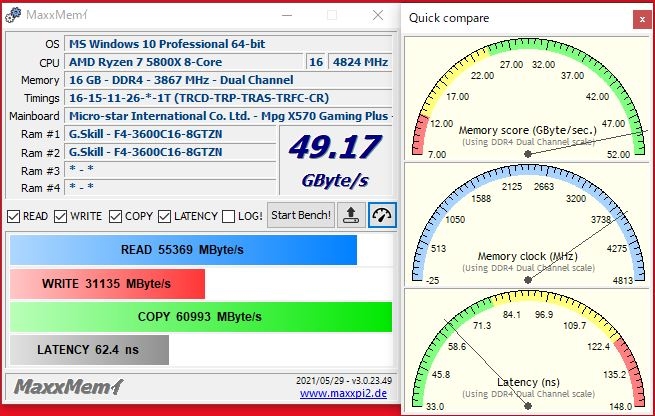This screenshot has width=655, height=416.
Task: Click the Memory score gauge
Action: coord(528,99)
